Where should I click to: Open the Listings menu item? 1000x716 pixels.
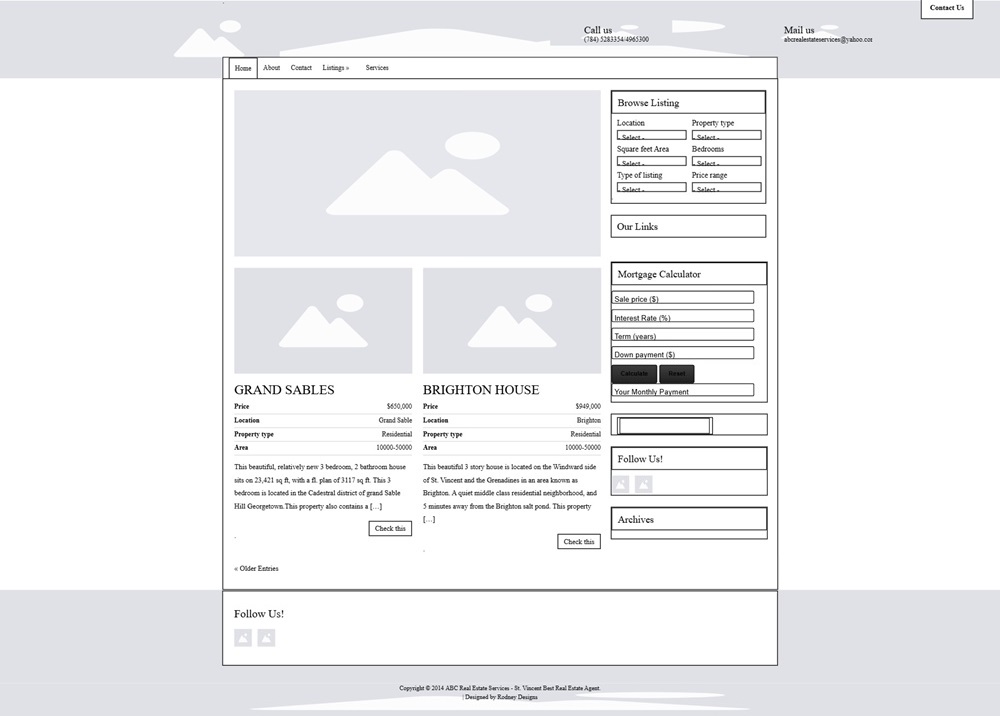pyautogui.click(x=335, y=68)
